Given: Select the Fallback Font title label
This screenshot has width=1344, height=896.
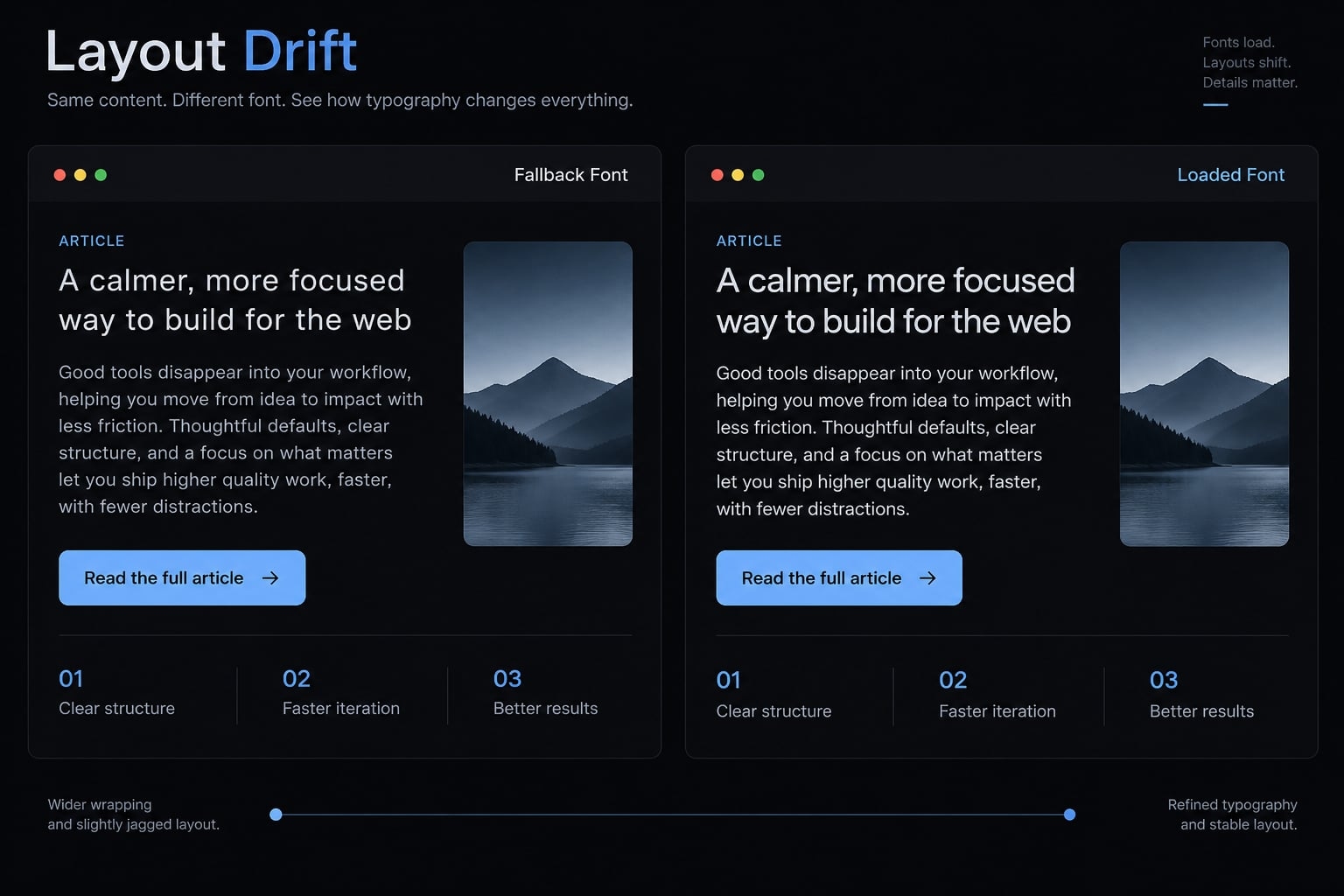Looking at the screenshot, I should point(570,175).
